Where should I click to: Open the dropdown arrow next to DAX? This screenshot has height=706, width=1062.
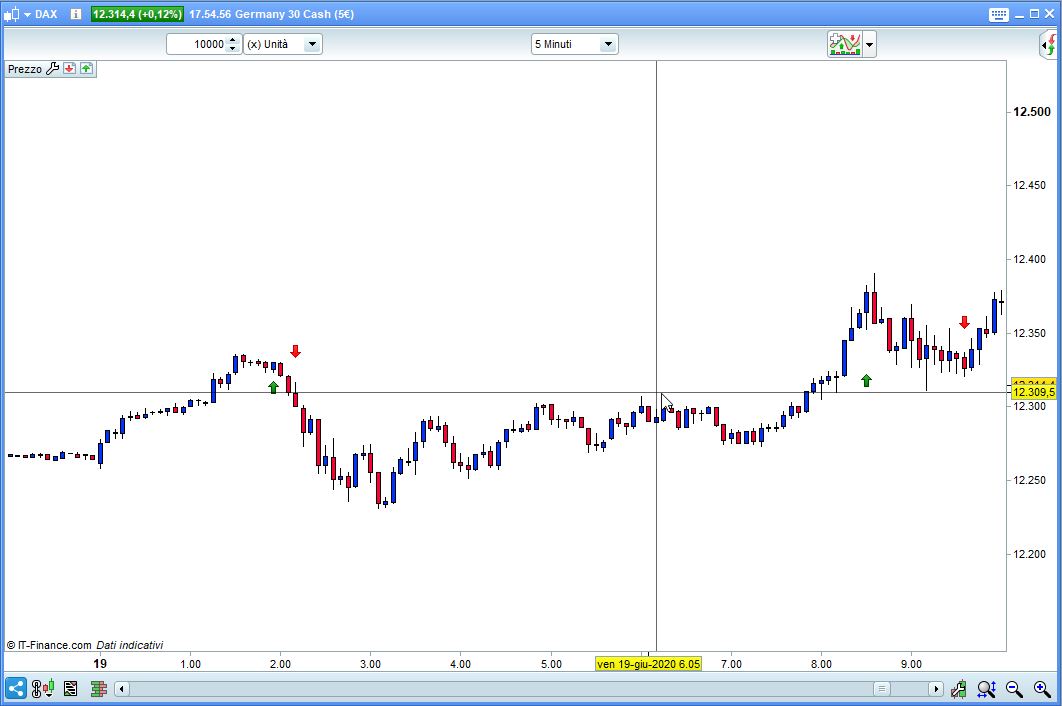tap(28, 14)
